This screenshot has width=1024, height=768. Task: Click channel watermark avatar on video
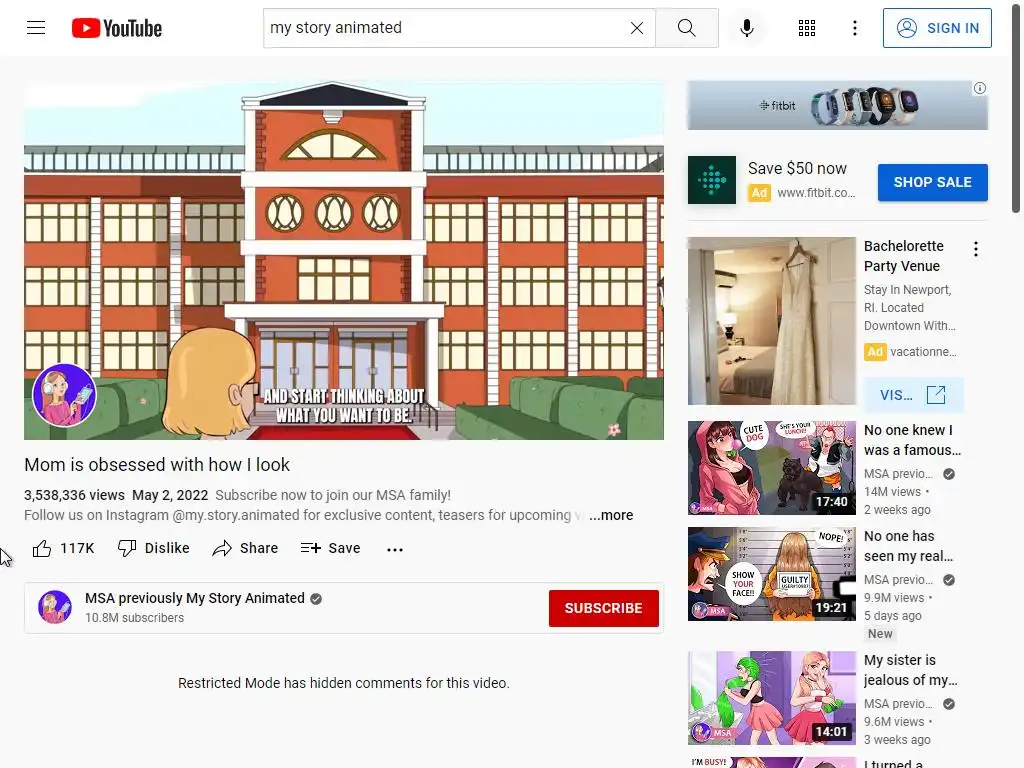[x=64, y=395]
